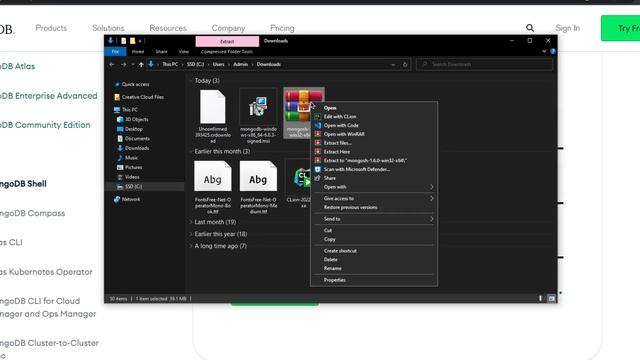Expand the Earlier this year (18) group
640x360 pixels.
pyautogui.click(x=191, y=234)
